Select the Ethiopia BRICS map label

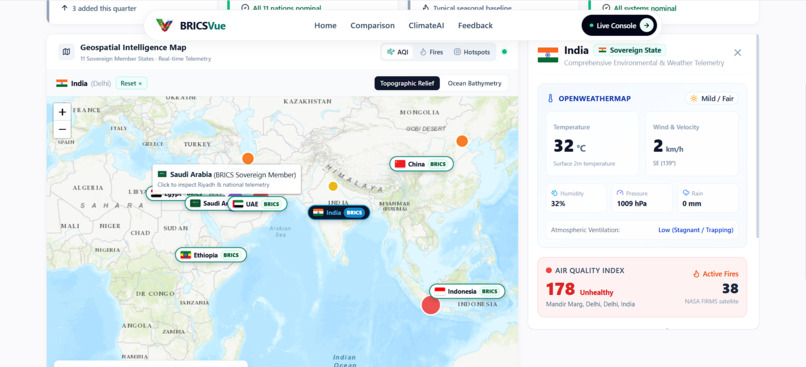pos(211,255)
